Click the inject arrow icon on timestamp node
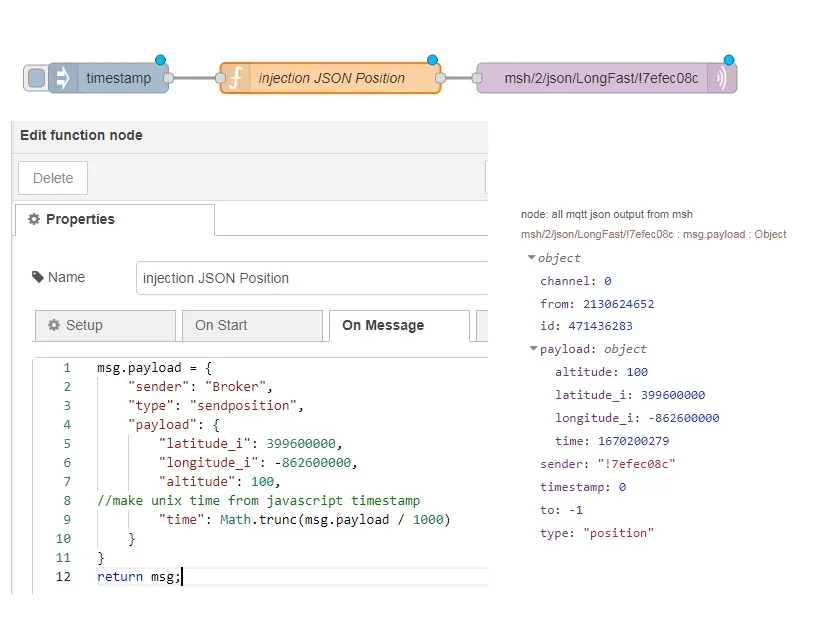The height and width of the screenshot is (629, 826). click(62, 78)
